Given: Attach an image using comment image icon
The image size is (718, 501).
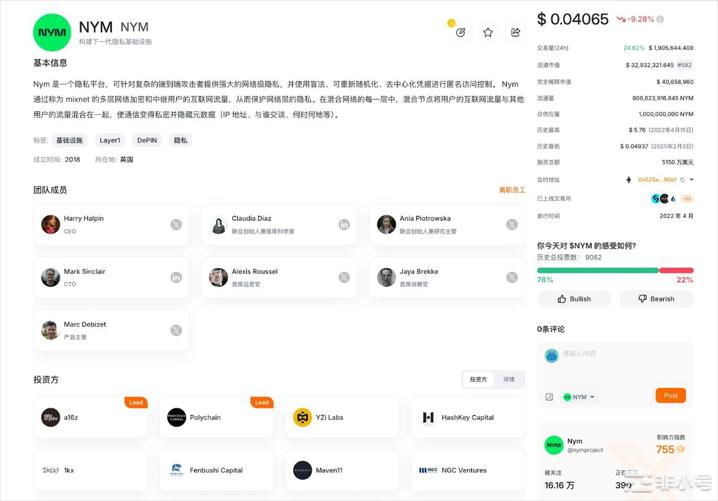Looking at the screenshot, I should click(549, 397).
